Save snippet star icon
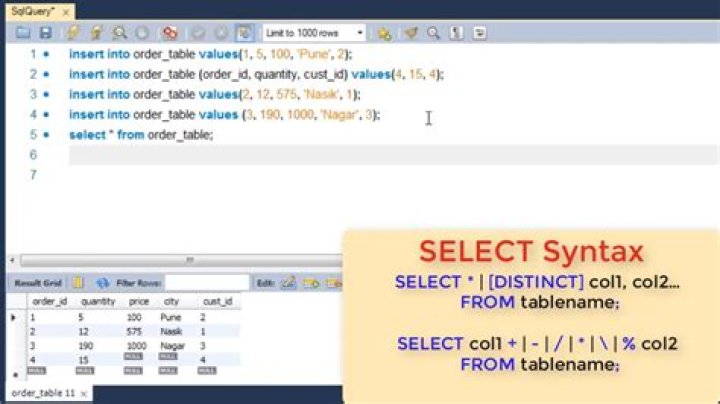Viewport: 720px width, 404px height. point(384,33)
